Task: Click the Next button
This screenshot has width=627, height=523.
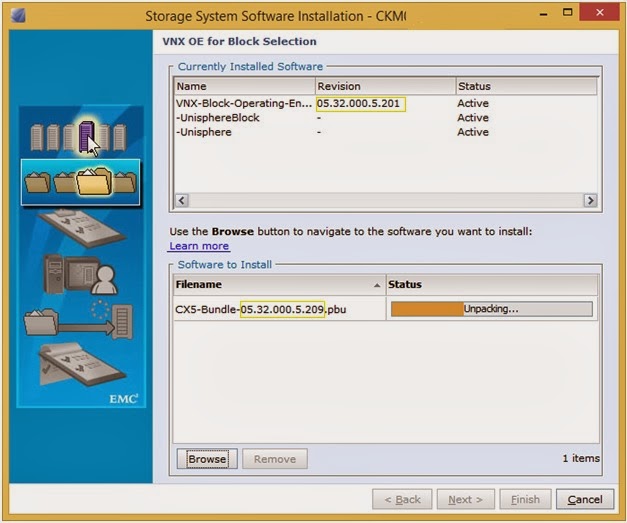Action: (x=465, y=499)
